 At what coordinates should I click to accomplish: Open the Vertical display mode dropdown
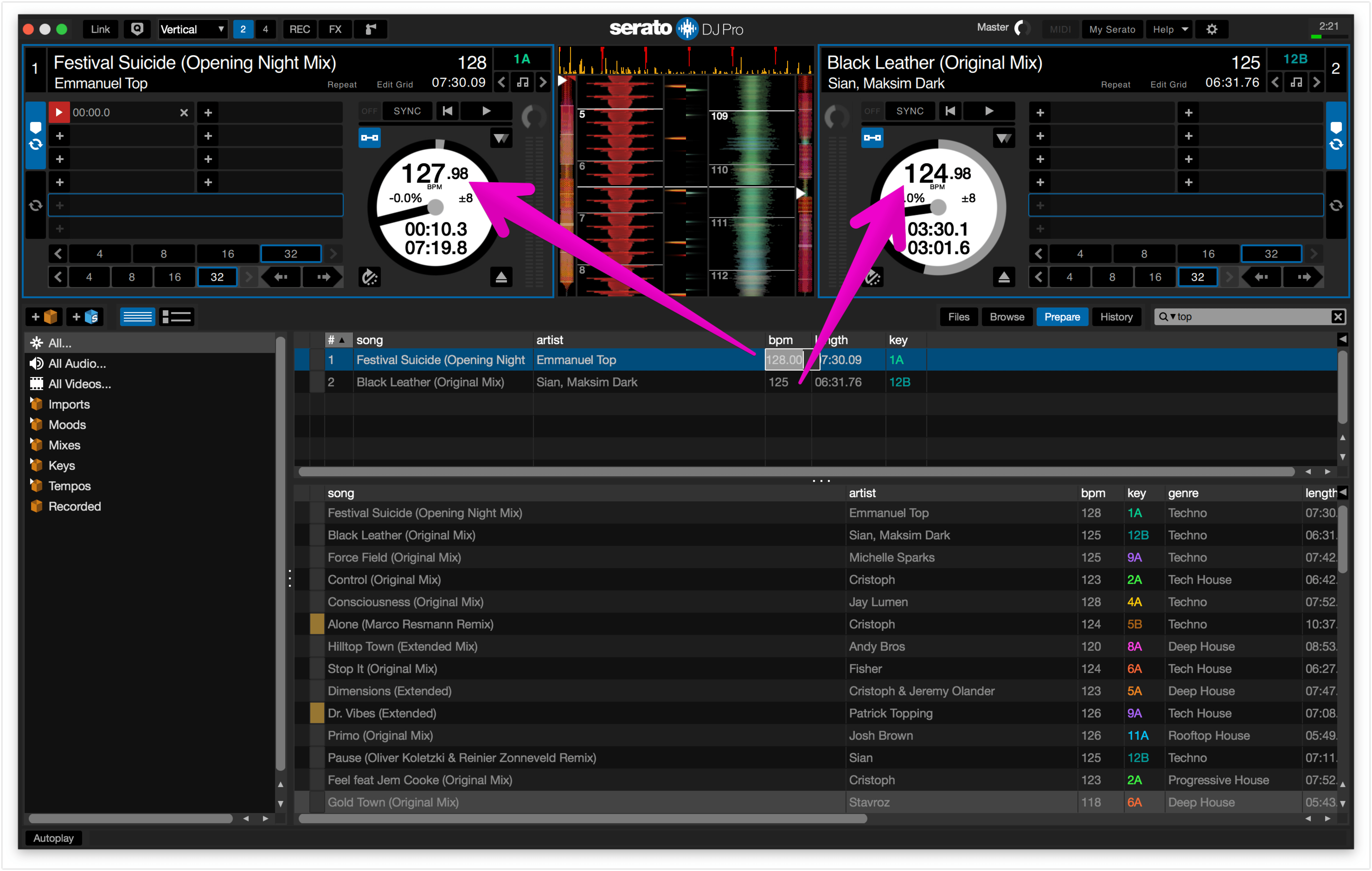[x=192, y=29]
